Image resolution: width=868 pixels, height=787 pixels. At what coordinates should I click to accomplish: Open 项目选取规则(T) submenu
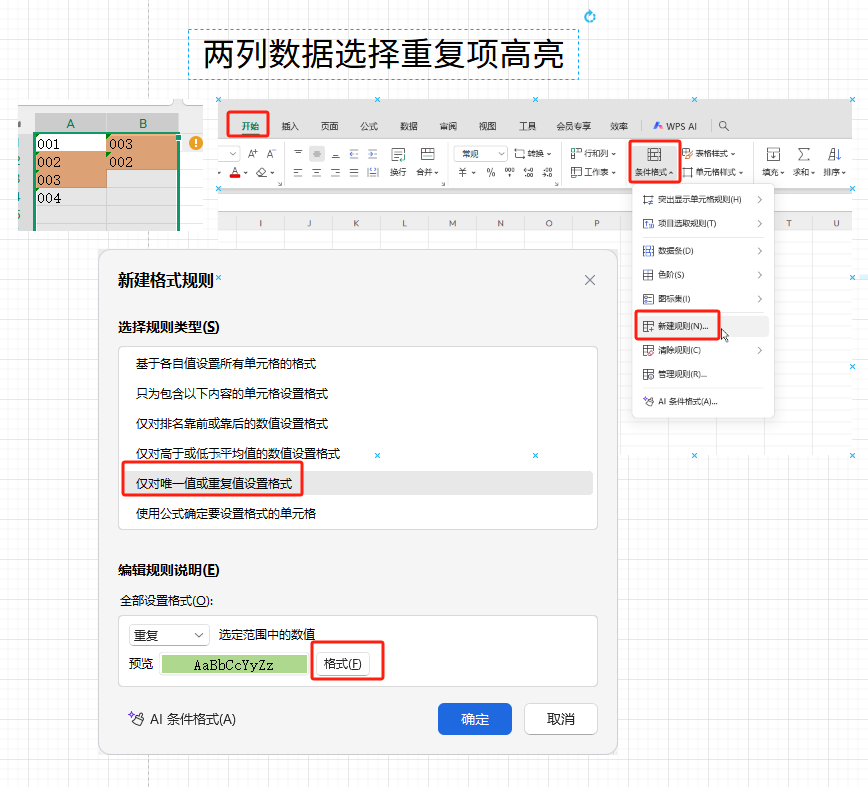[702, 224]
